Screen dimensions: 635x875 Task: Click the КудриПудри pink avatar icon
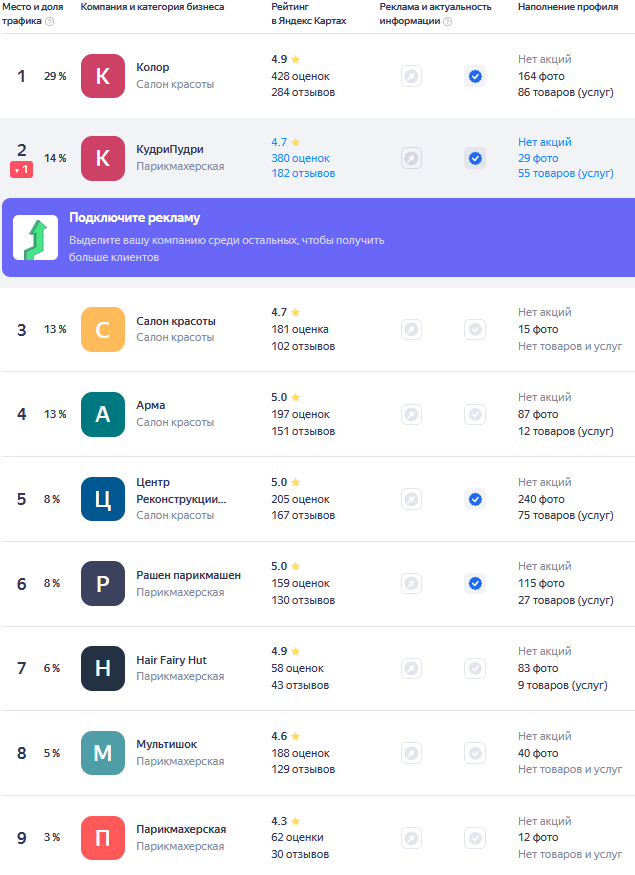102,158
